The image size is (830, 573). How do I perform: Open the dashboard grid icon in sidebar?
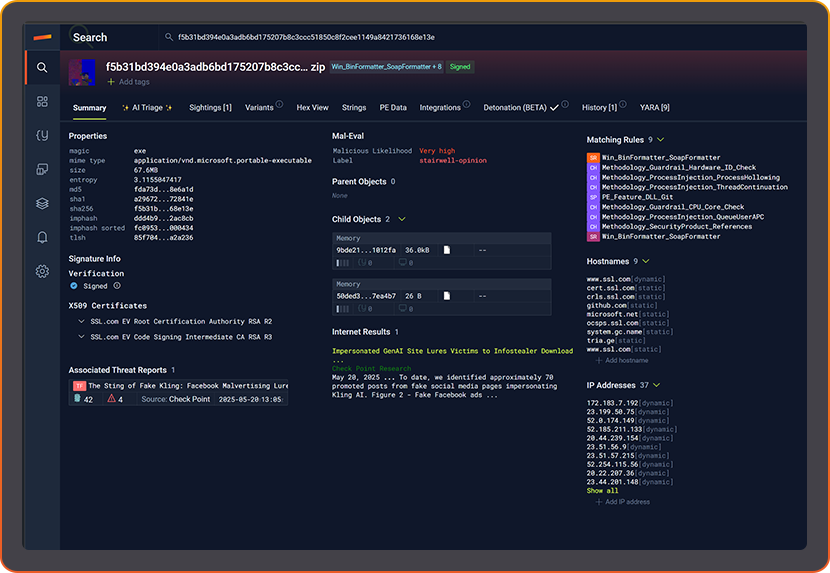42,101
